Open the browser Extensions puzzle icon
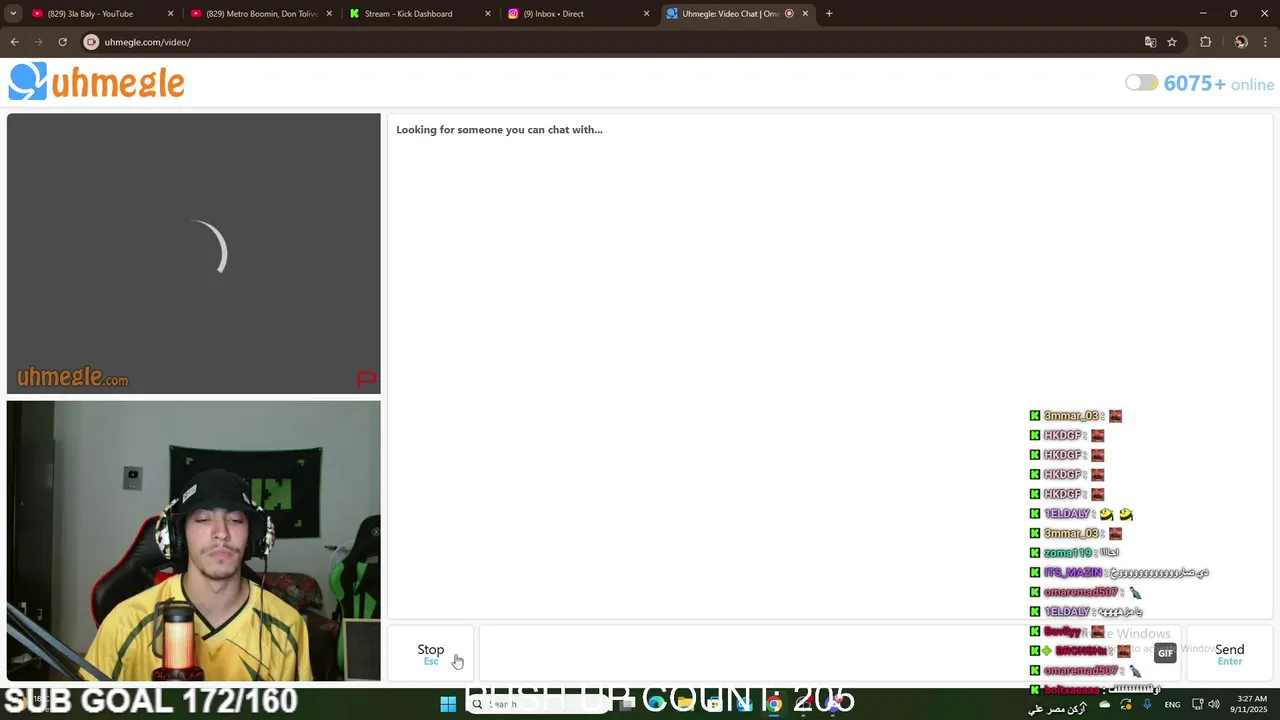Screen dimensions: 1280x720 coord(1205,42)
